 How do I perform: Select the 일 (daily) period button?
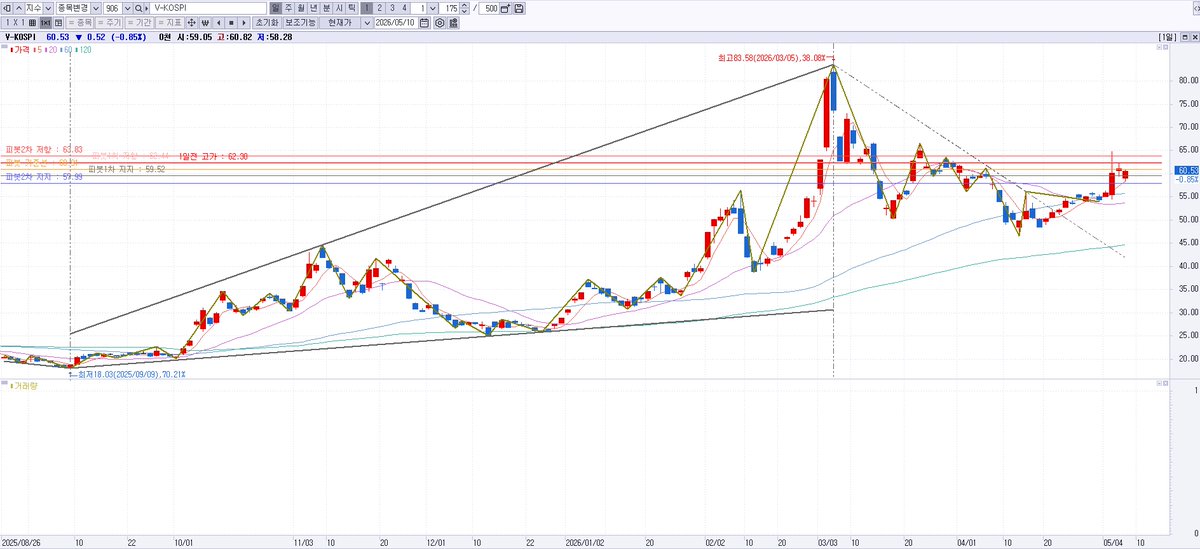point(276,8)
